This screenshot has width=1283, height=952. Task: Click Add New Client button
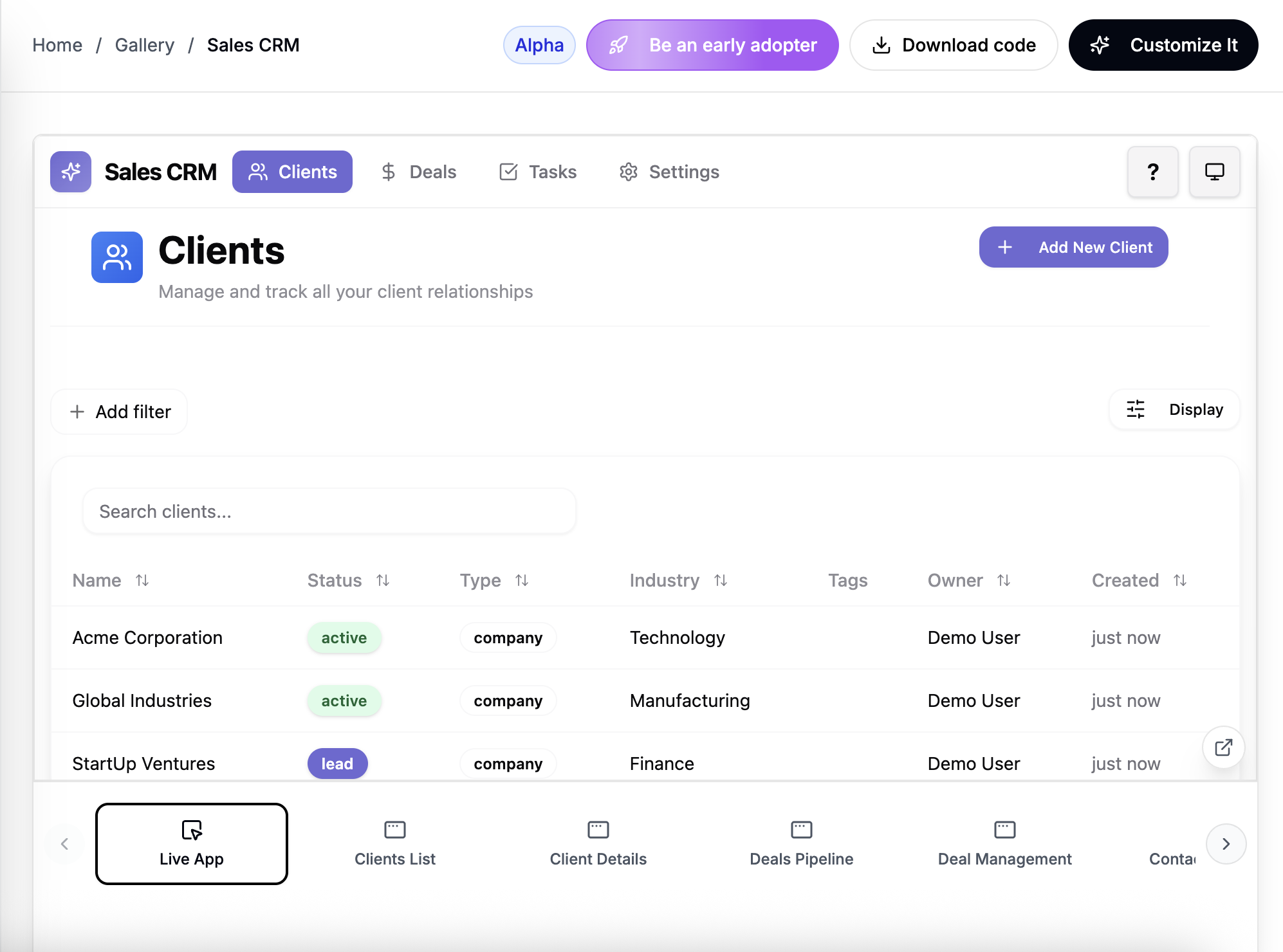1073,247
